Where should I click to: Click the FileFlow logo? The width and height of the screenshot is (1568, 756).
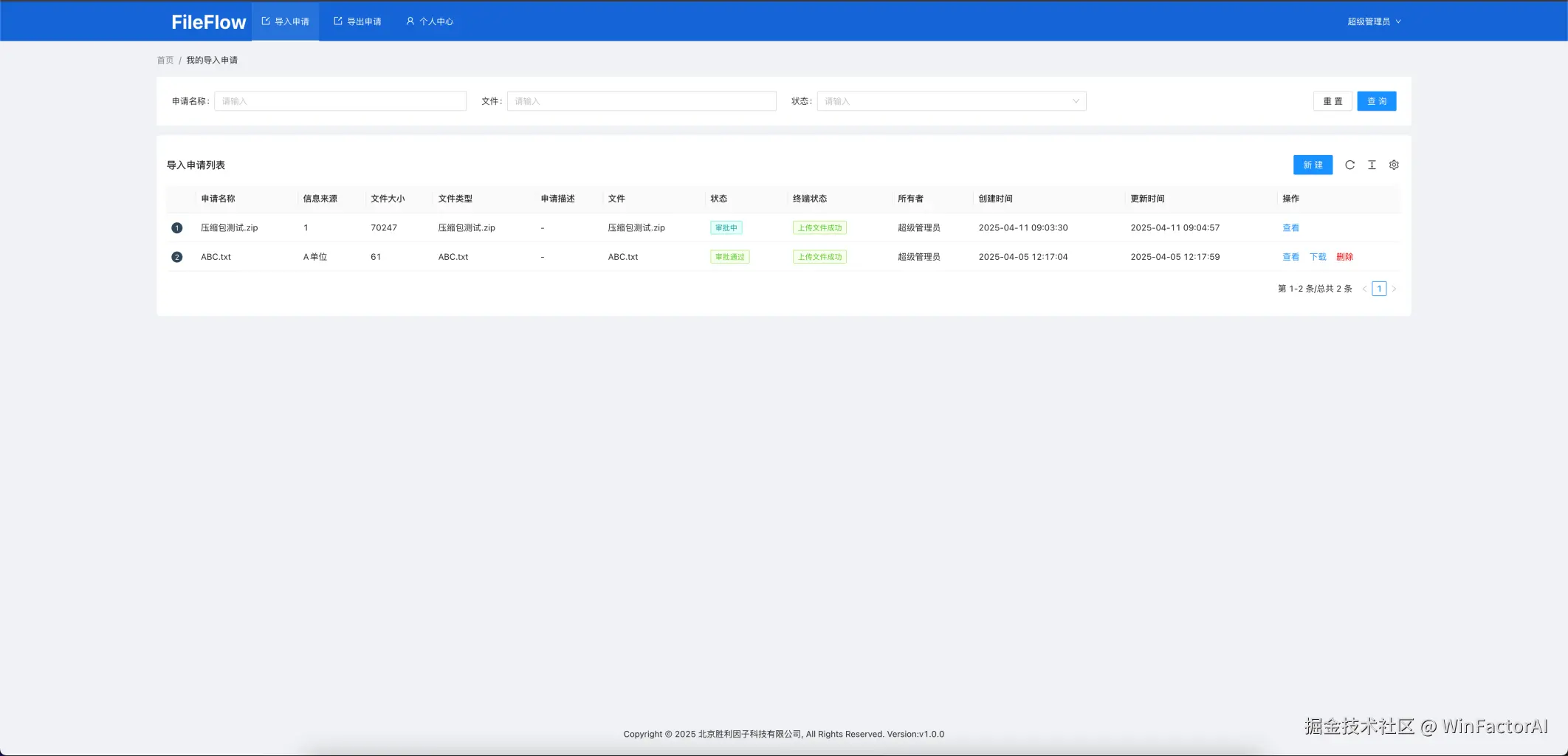pos(208,22)
